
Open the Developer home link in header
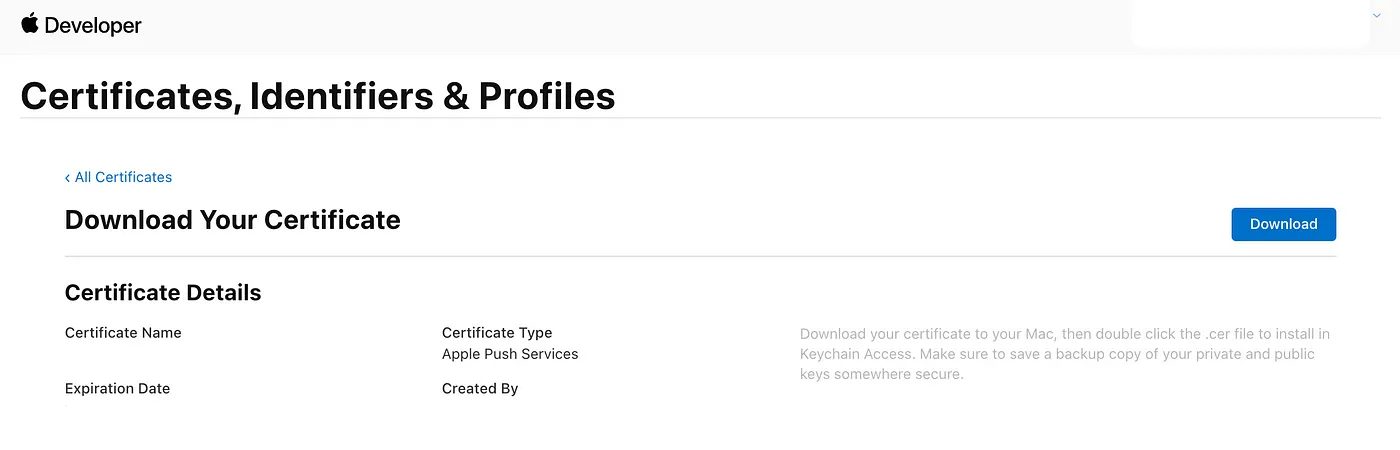point(93,26)
